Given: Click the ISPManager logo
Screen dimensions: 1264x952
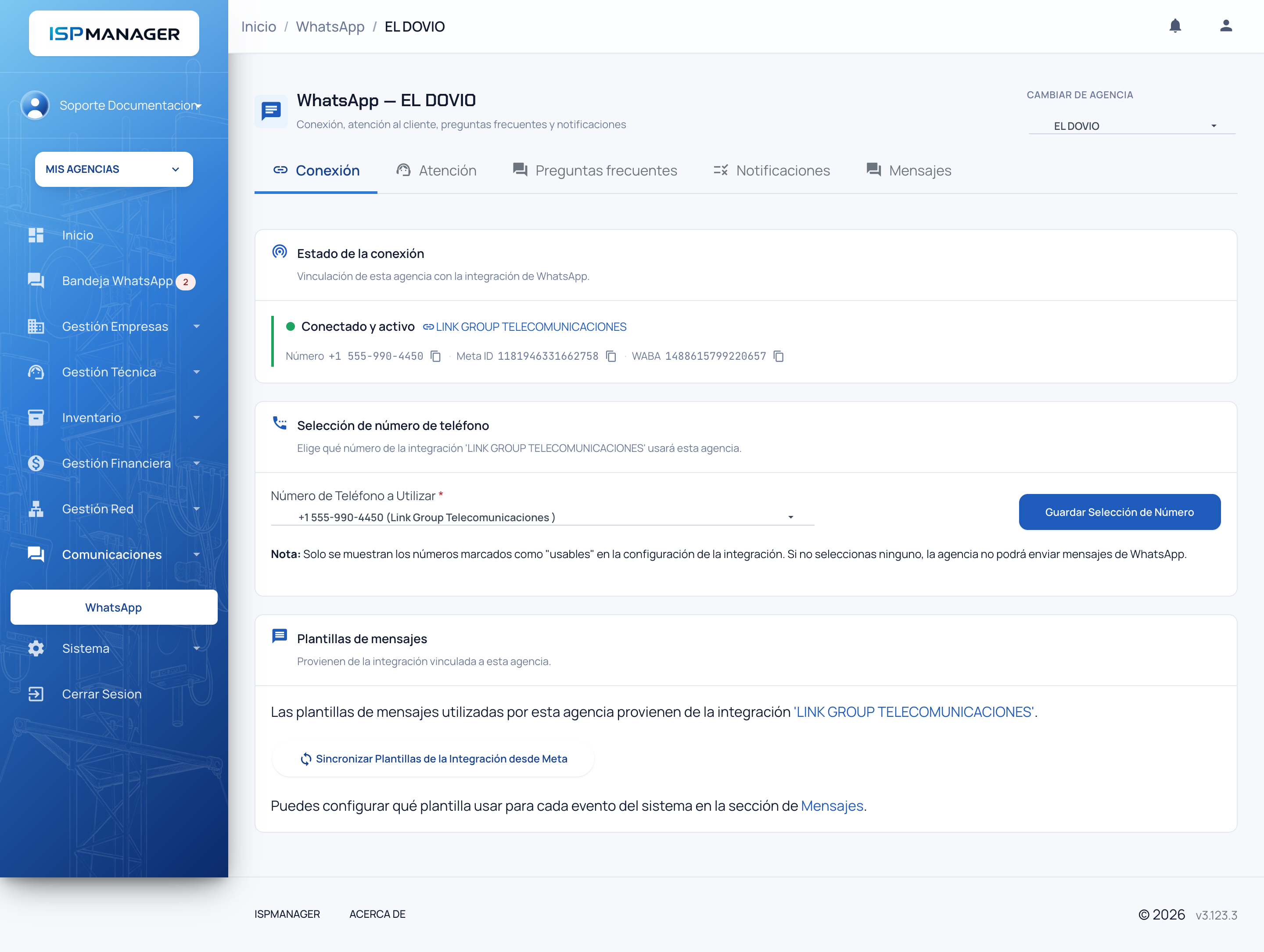Looking at the screenshot, I should pos(114,34).
